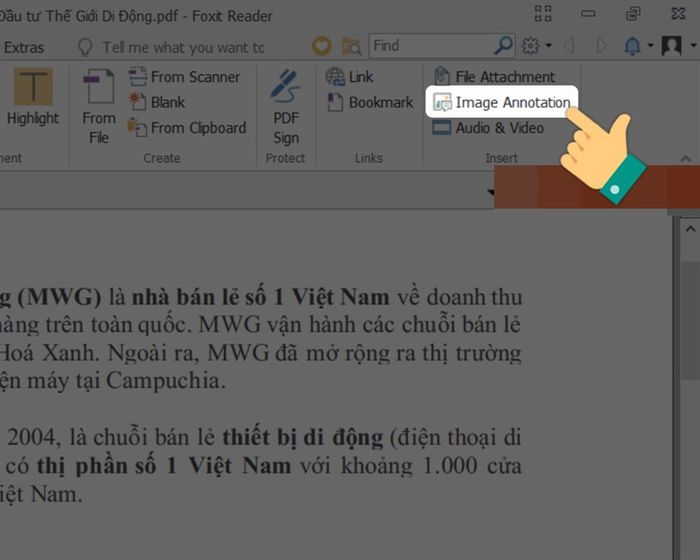Open the user account avatar
Screen dimensions: 700x560
click(x=671, y=46)
